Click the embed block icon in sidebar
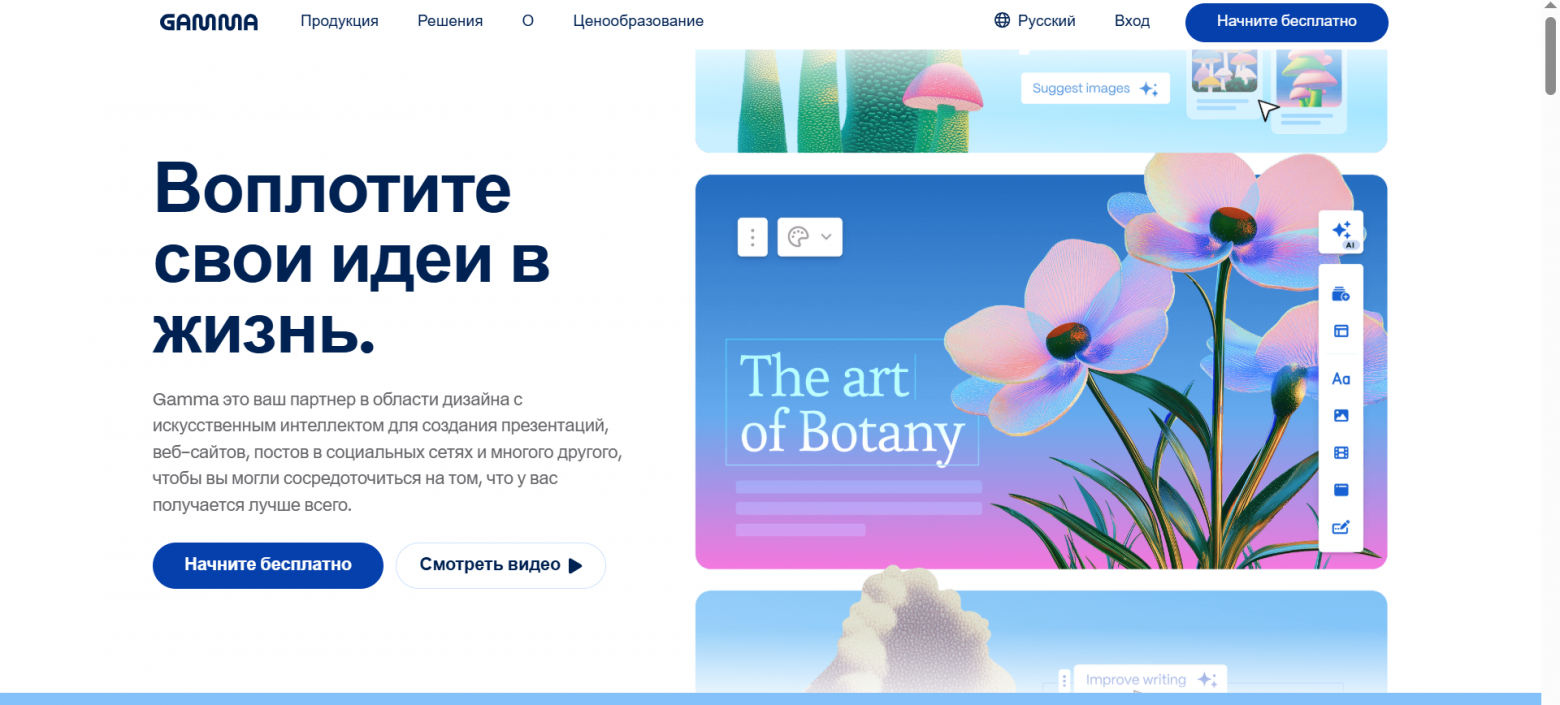 tap(1341, 490)
